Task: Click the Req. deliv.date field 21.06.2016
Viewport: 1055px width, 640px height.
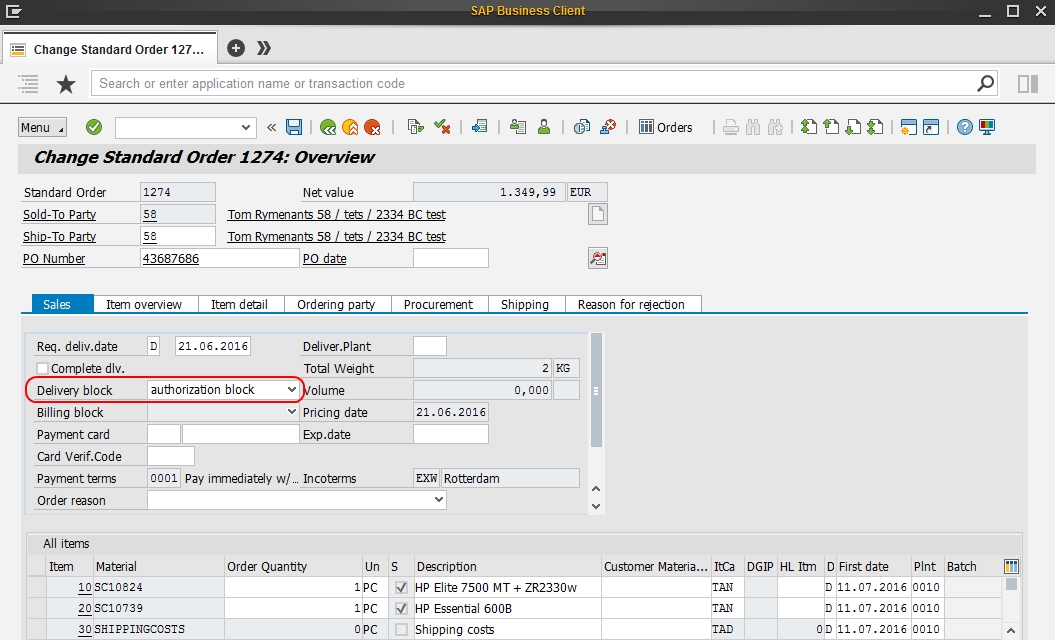Action: point(213,346)
